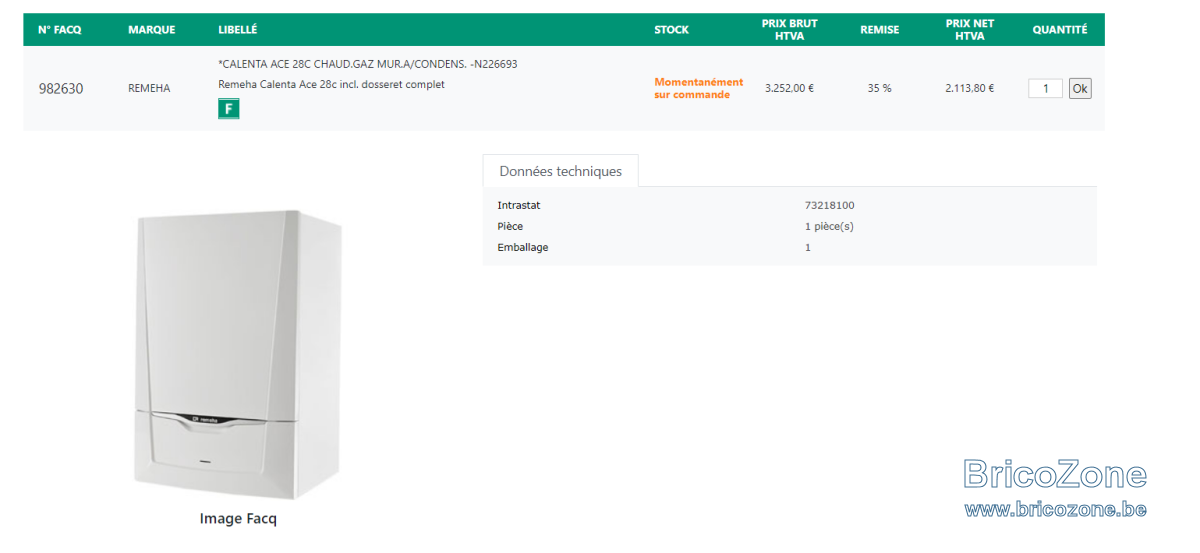Click the Emballage label
Image resolution: width=1200 pixels, height=553 pixels.
pyautogui.click(x=523, y=247)
